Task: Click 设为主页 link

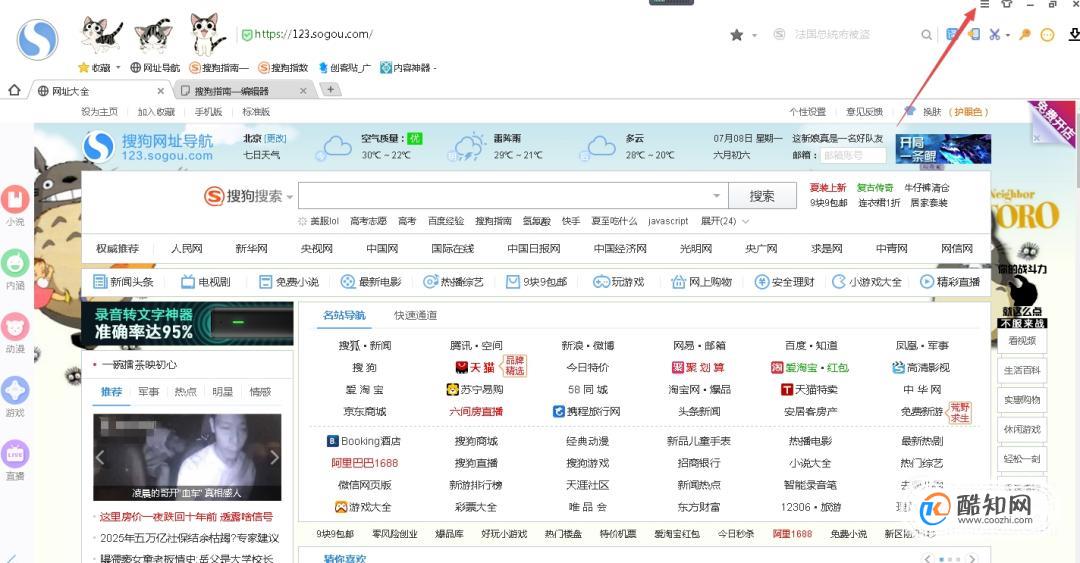Action: coord(99,112)
